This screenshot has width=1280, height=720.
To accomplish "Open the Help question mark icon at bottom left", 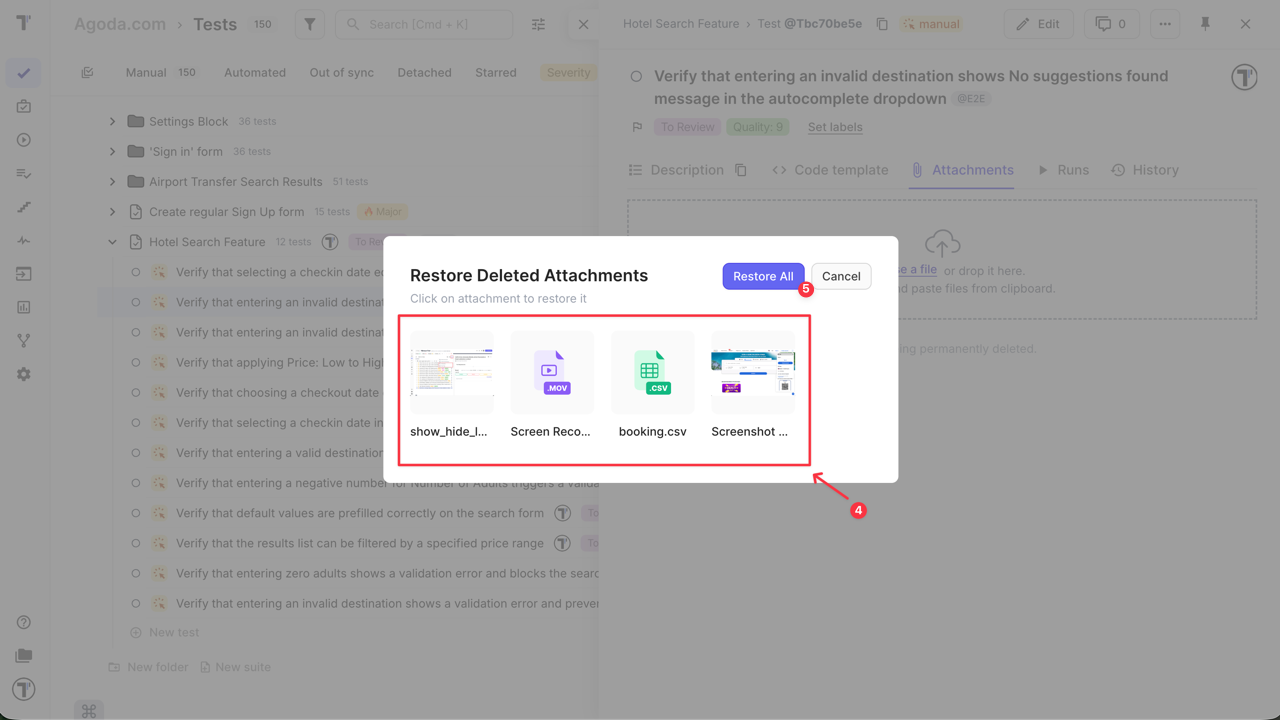I will 24,621.
